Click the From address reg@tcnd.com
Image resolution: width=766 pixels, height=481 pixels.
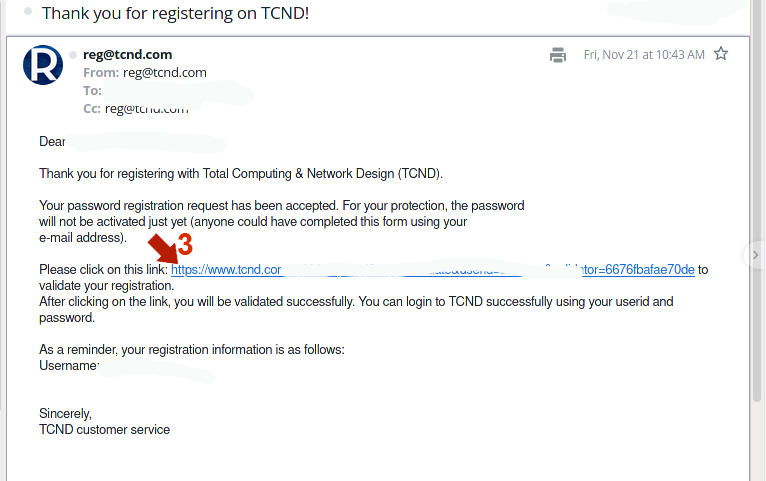[164, 72]
